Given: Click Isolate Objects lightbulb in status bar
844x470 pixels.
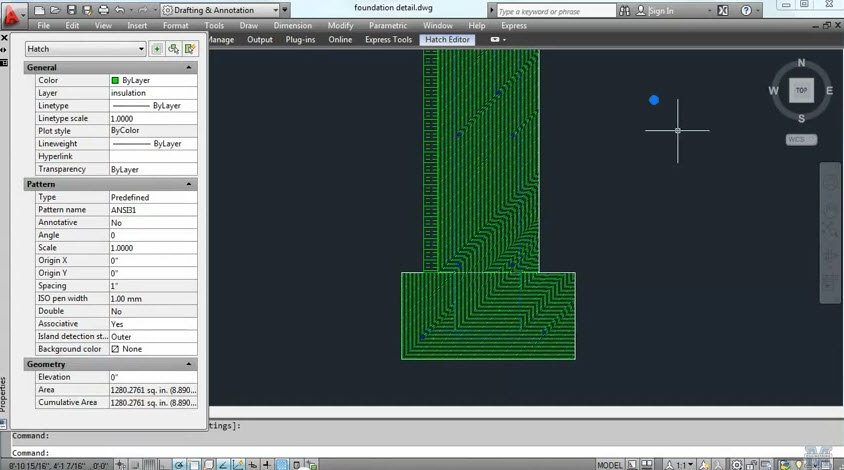Looking at the screenshot, I should coord(799,464).
